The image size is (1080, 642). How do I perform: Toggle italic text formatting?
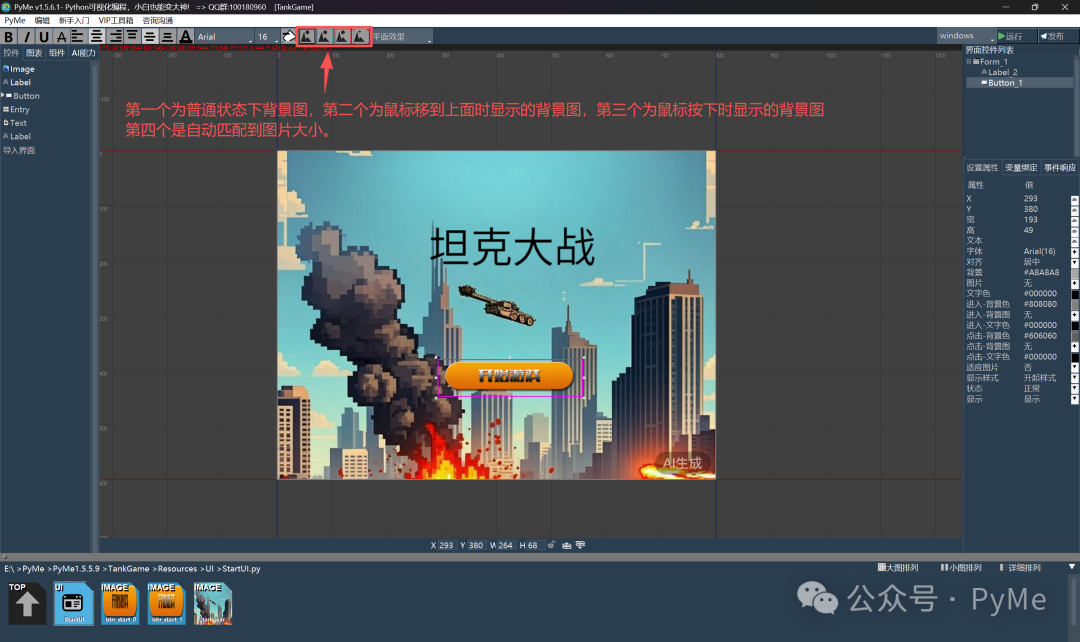click(27, 37)
